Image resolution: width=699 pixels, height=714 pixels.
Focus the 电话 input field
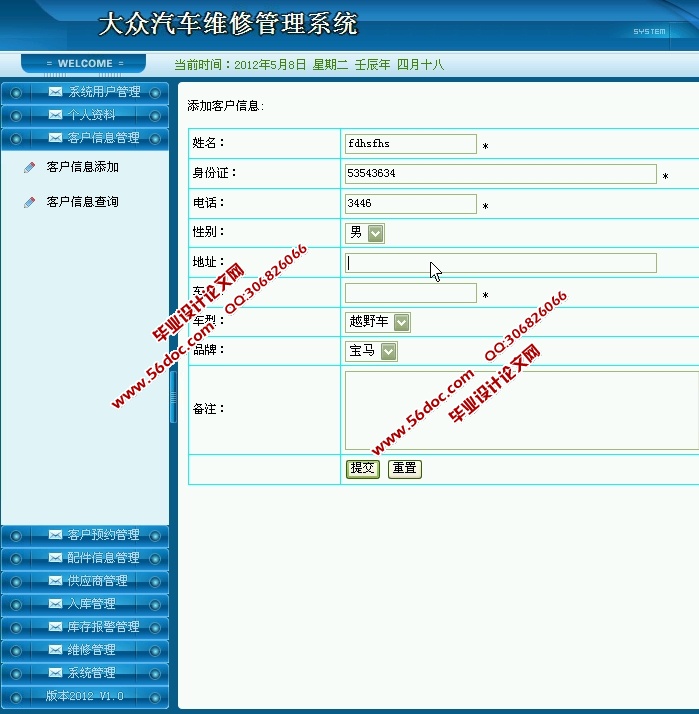coord(411,204)
